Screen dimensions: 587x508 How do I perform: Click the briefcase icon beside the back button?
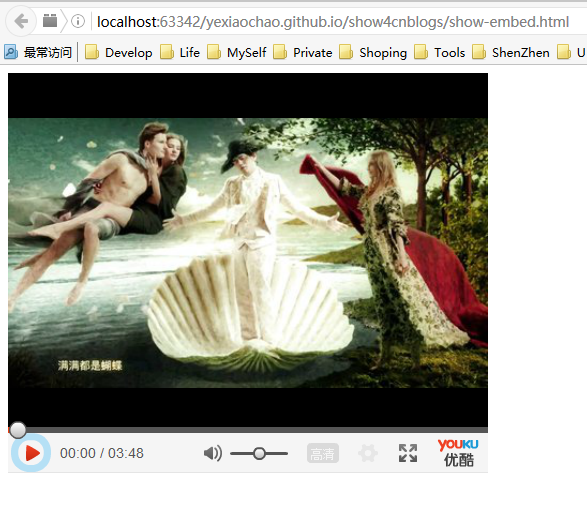[x=50, y=21]
